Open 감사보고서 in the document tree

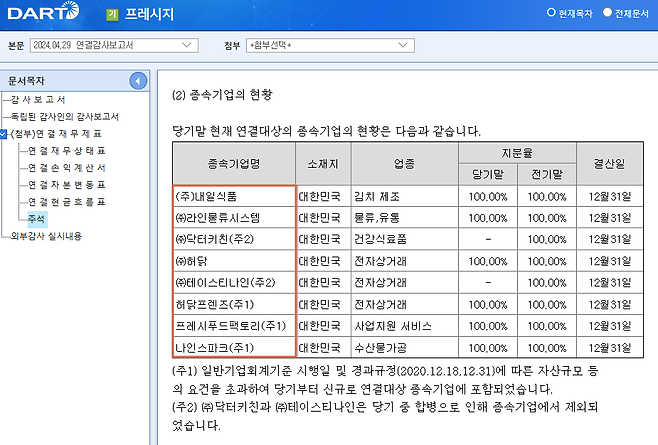coord(38,99)
